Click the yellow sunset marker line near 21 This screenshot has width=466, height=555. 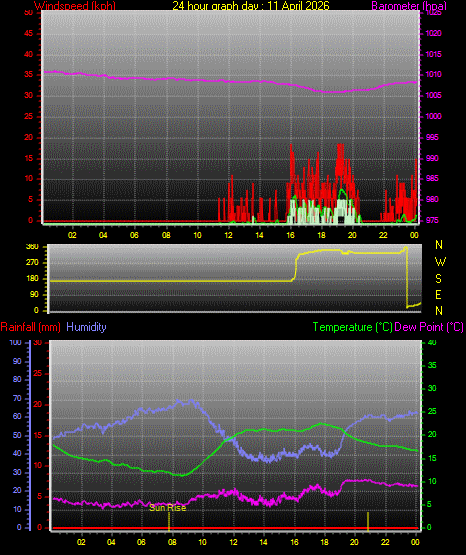click(368, 521)
